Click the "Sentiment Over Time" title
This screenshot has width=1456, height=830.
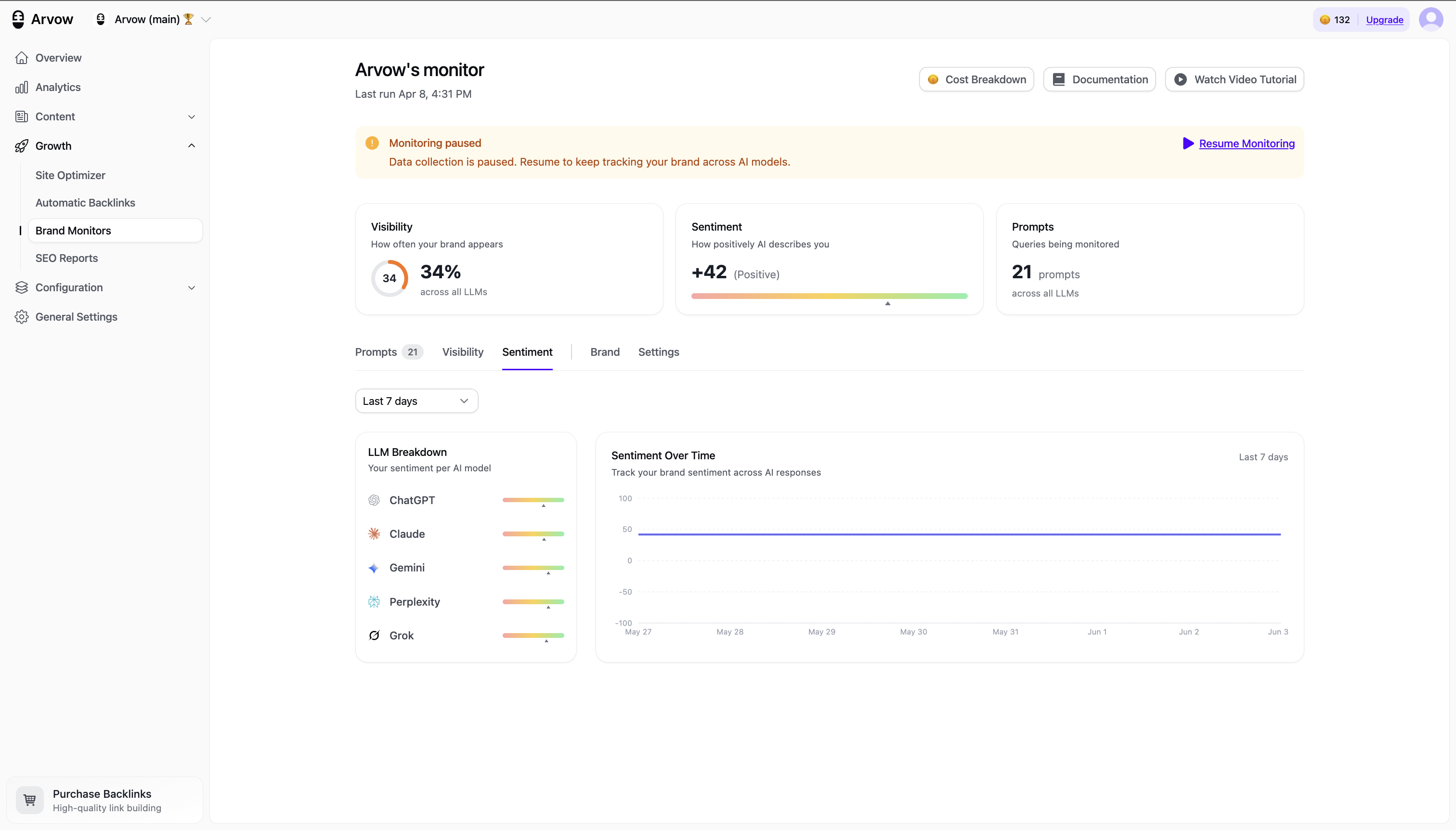(x=663, y=455)
